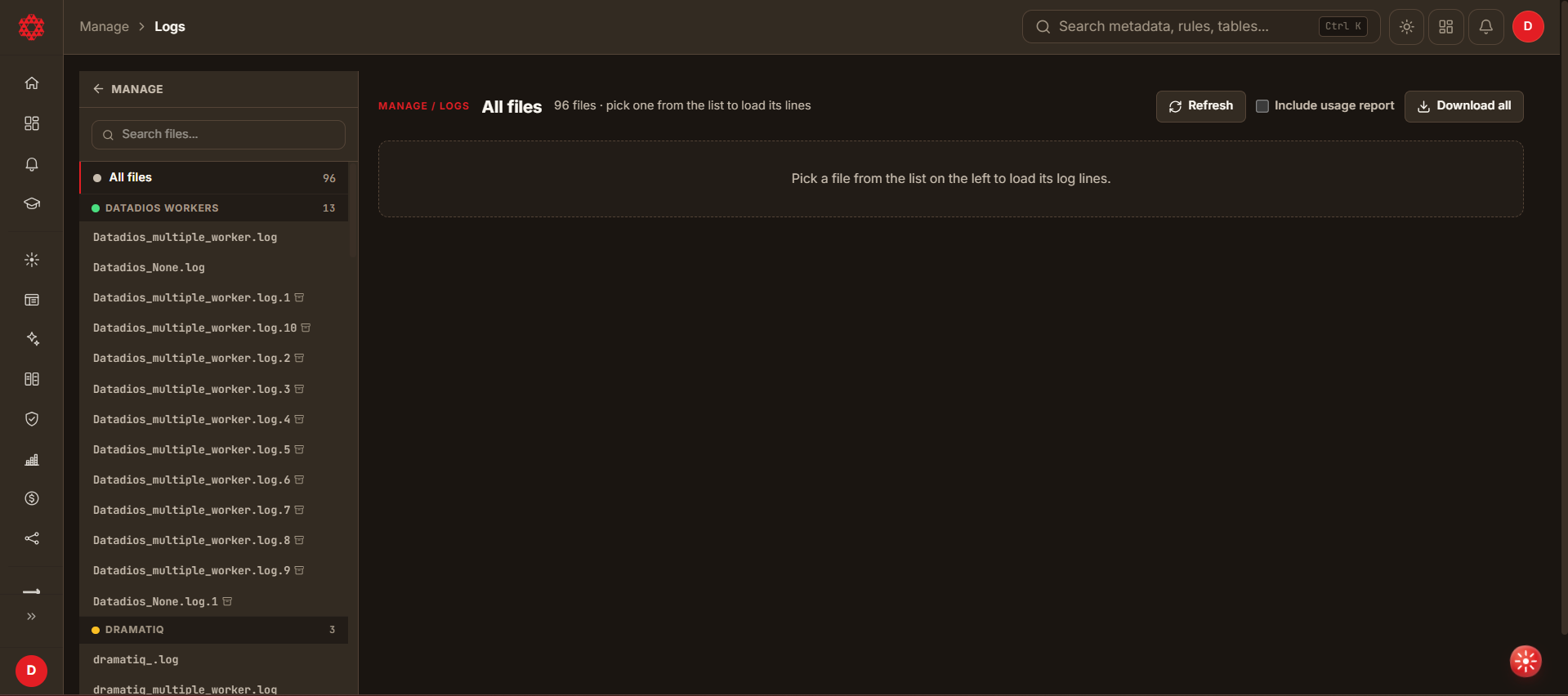The width and height of the screenshot is (1568, 696).
Task: Open the home icon in left sidebar
Action: (x=32, y=83)
